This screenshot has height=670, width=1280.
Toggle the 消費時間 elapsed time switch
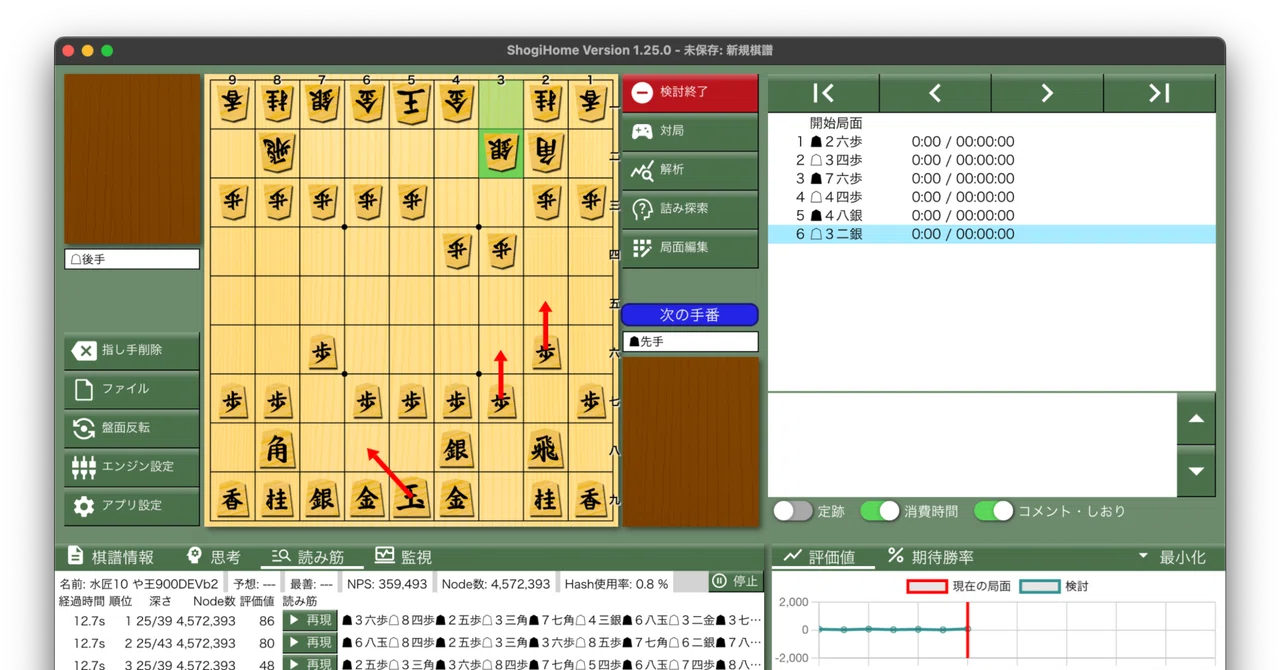coord(880,511)
